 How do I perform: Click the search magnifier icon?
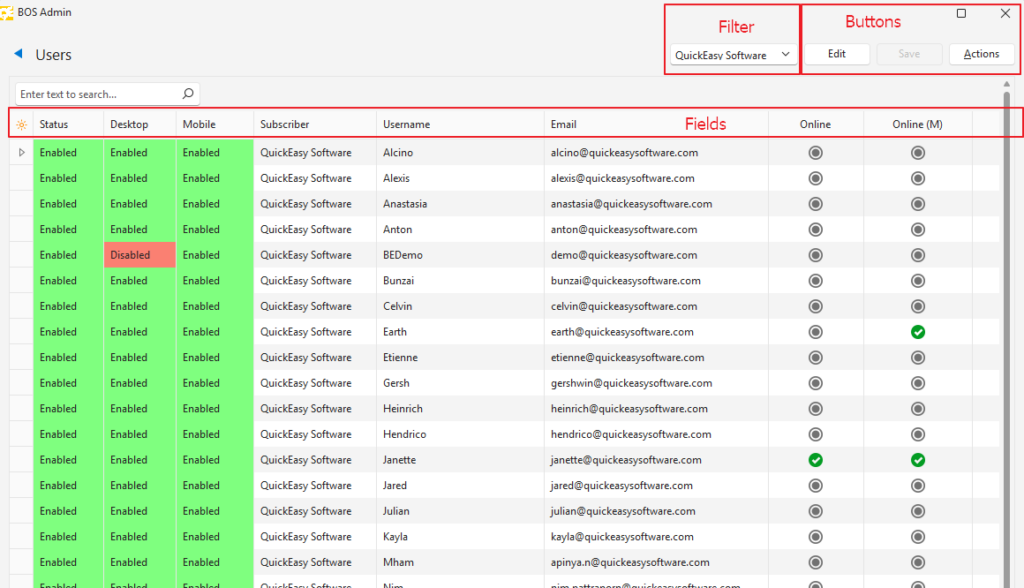187,94
